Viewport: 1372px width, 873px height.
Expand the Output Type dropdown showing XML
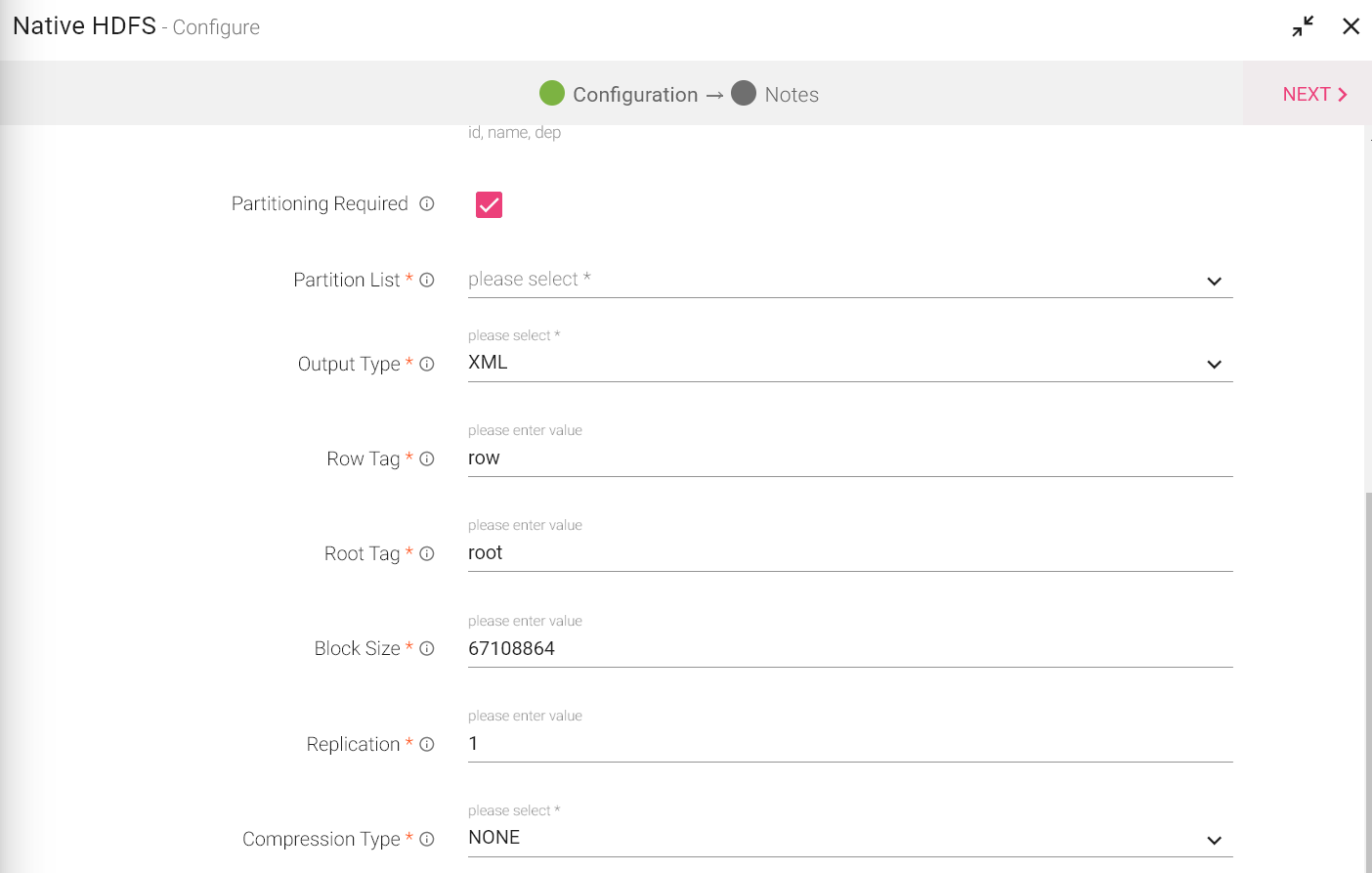tap(848, 364)
